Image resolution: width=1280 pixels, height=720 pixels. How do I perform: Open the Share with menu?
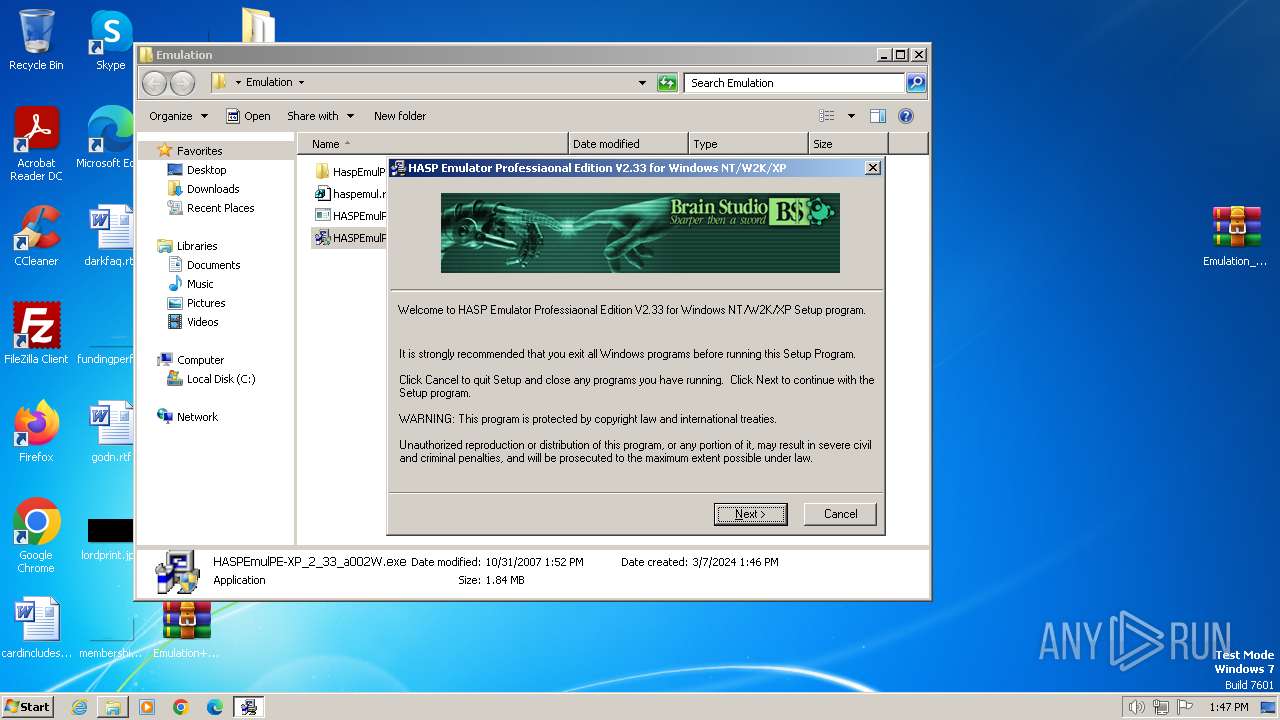(320, 116)
